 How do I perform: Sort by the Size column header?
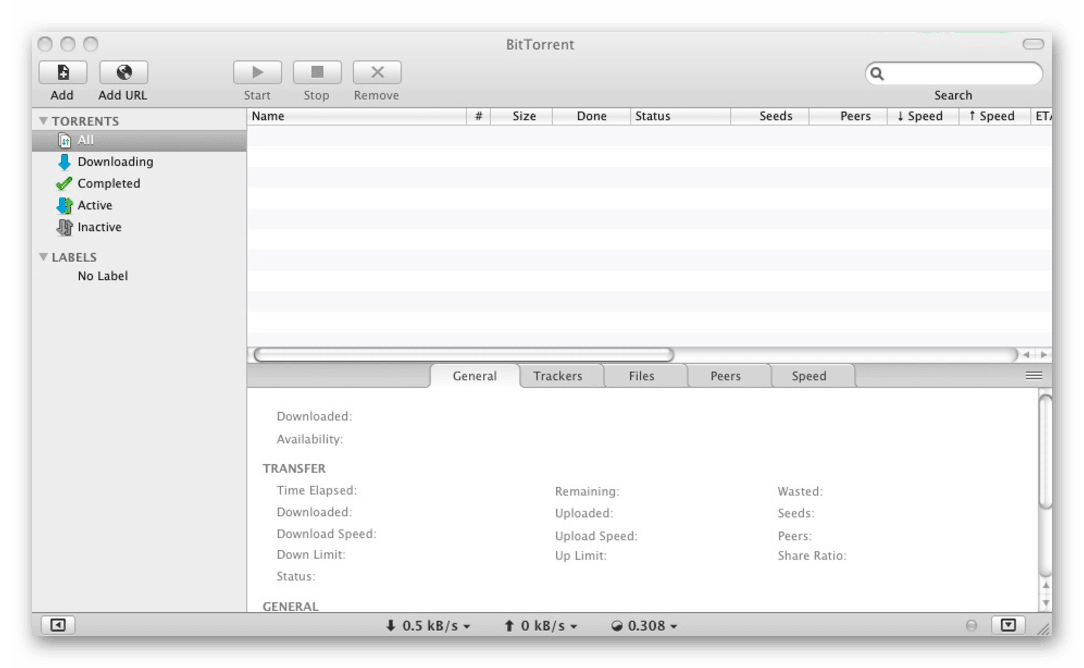pos(522,116)
